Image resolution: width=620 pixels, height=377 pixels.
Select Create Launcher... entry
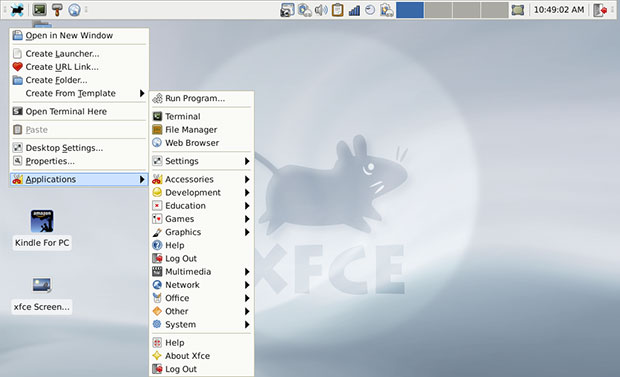point(79,53)
